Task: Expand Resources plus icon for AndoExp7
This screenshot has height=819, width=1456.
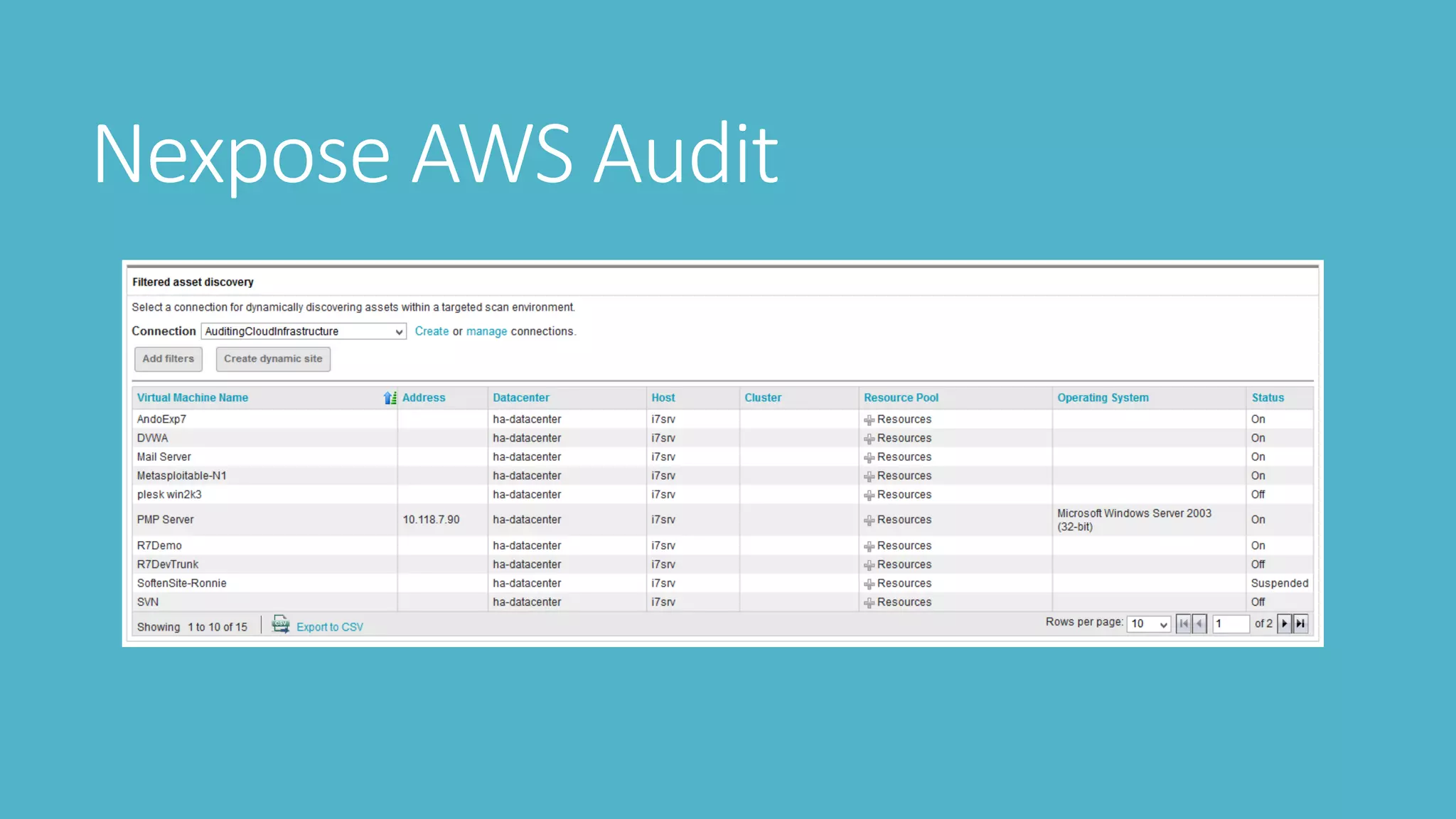Action: [869, 420]
